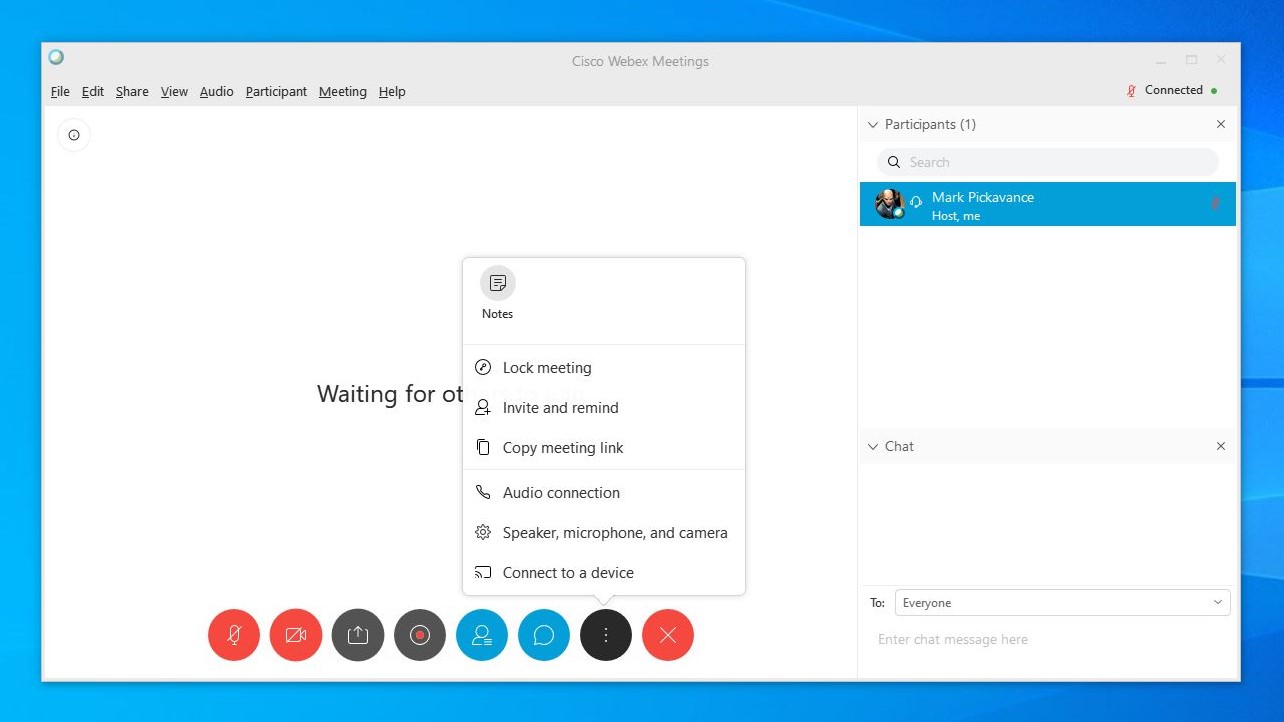
Task: Minimize the Webex Meetings window
Action: click(1161, 60)
